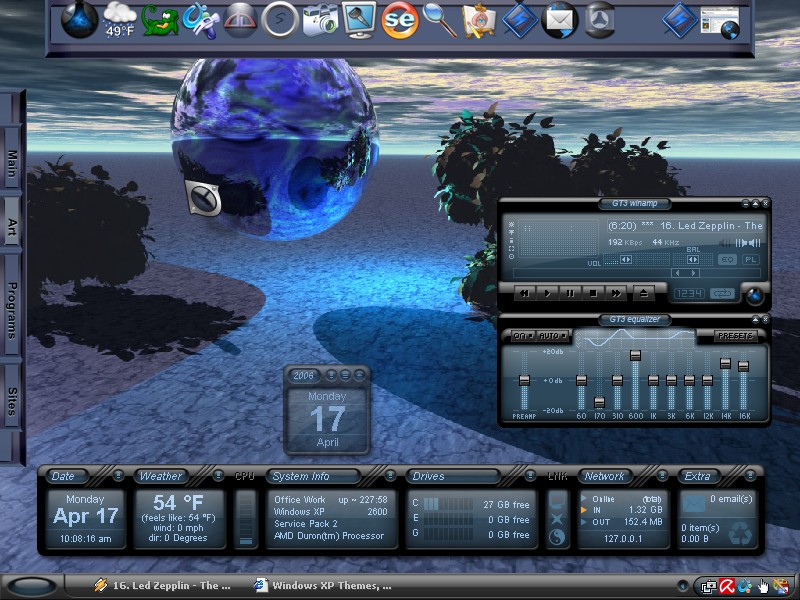This screenshot has width=800, height=600.
Task: Open the green gecko icon in the dock
Action: pos(160,20)
